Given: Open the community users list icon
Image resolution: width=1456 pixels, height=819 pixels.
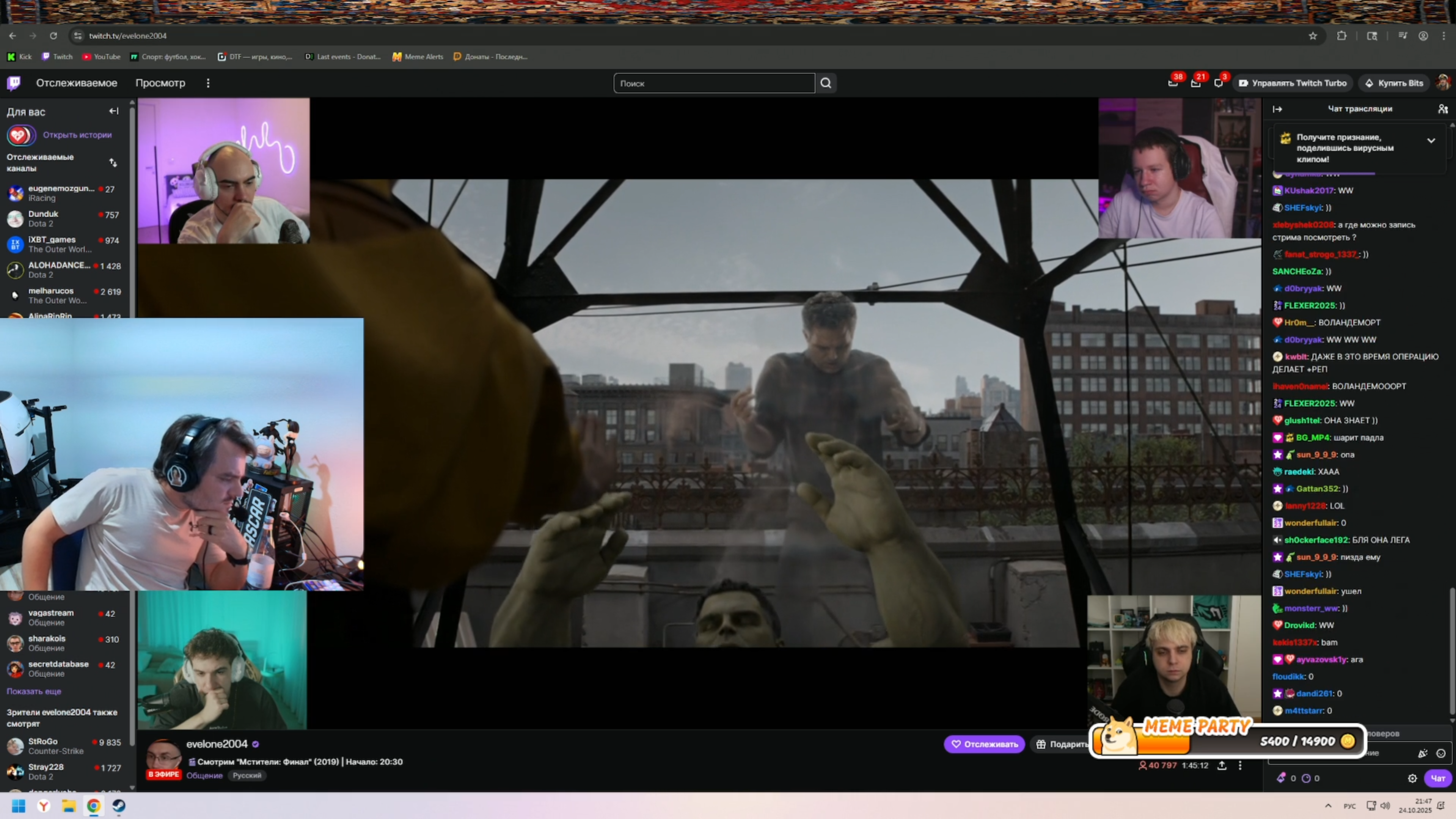Looking at the screenshot, I should point(1443,108).
